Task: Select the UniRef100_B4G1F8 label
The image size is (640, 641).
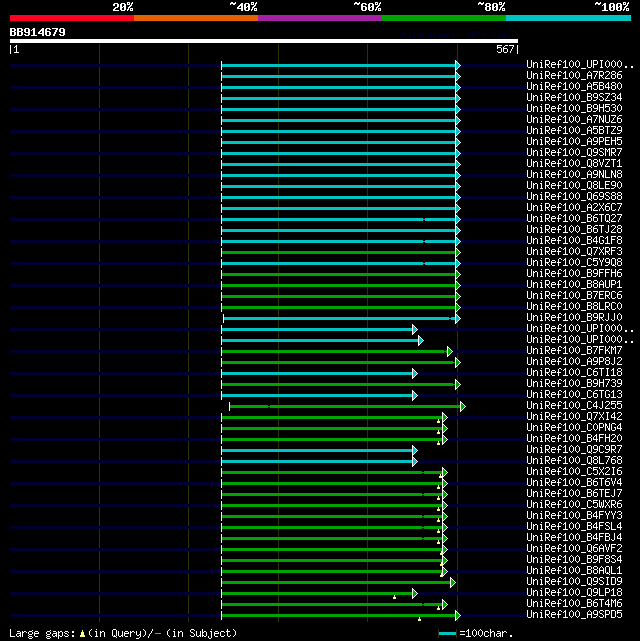Action: pyautogui.click(x=574, y=241)
